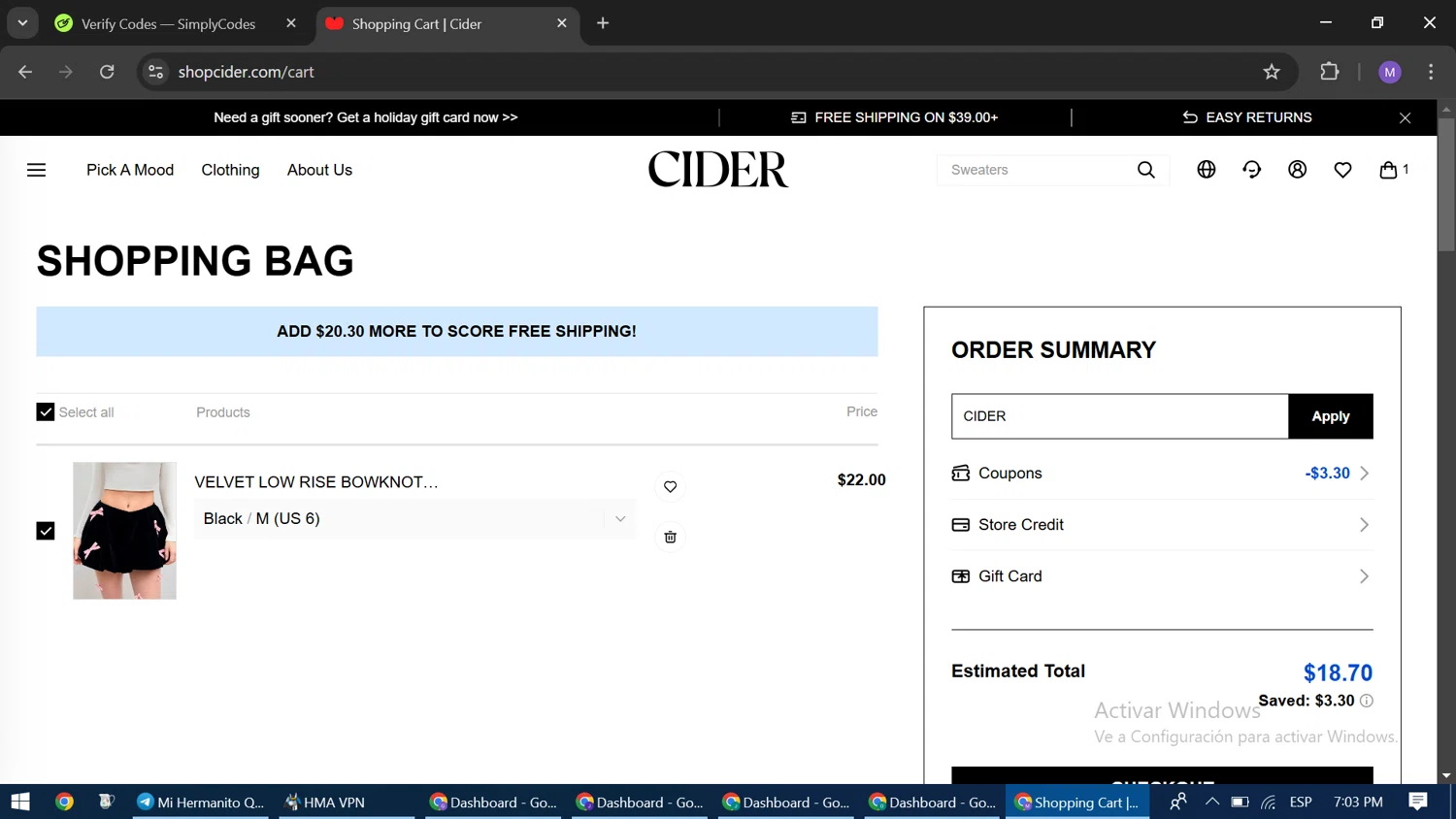Open the Shopping Cart taskbar window

1077,802
